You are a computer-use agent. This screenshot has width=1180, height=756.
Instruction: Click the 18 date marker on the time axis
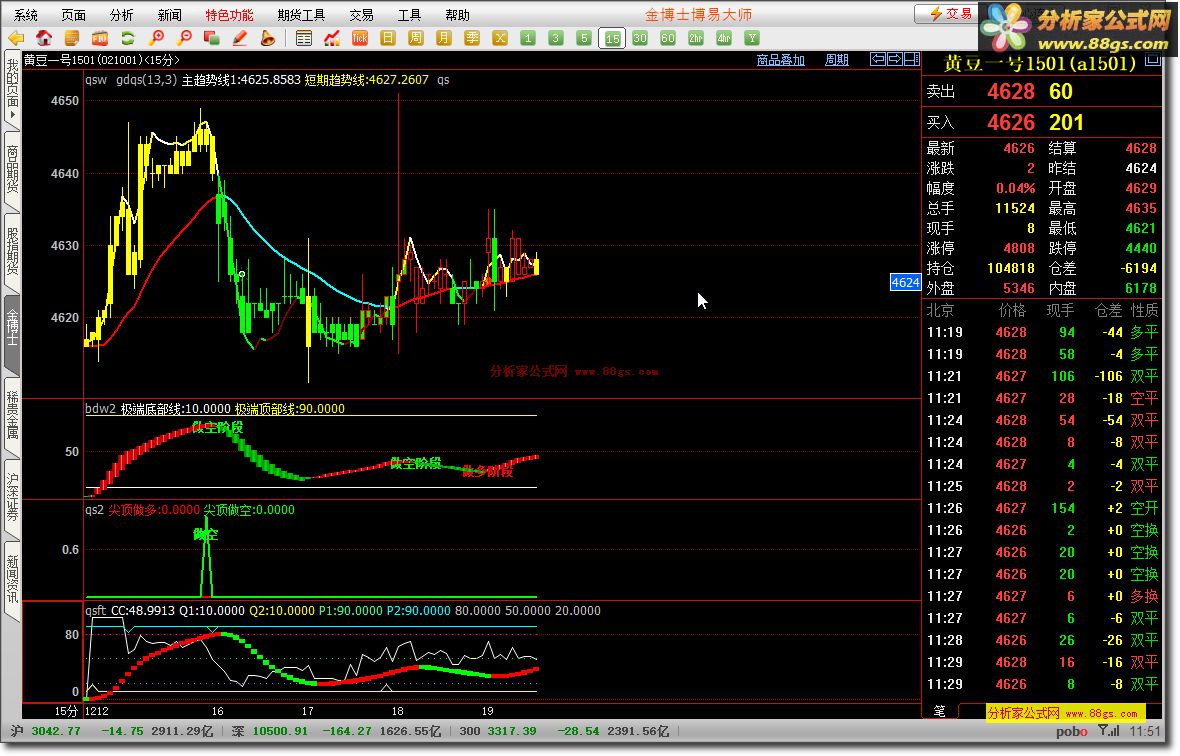tap(397, 711)
